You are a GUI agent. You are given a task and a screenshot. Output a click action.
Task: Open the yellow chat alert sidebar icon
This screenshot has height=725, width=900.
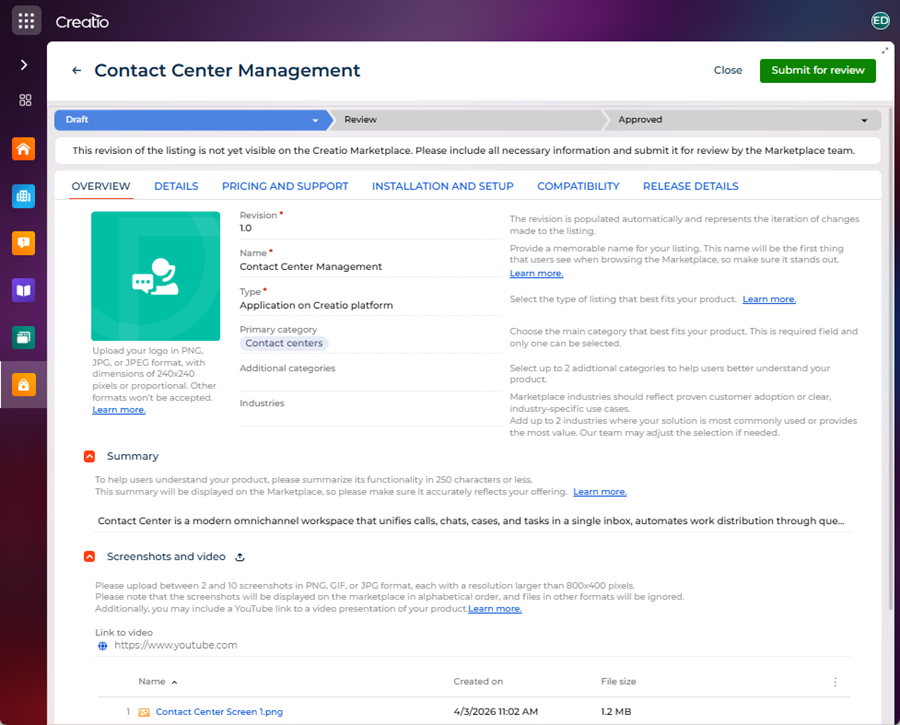coord(24,243)
